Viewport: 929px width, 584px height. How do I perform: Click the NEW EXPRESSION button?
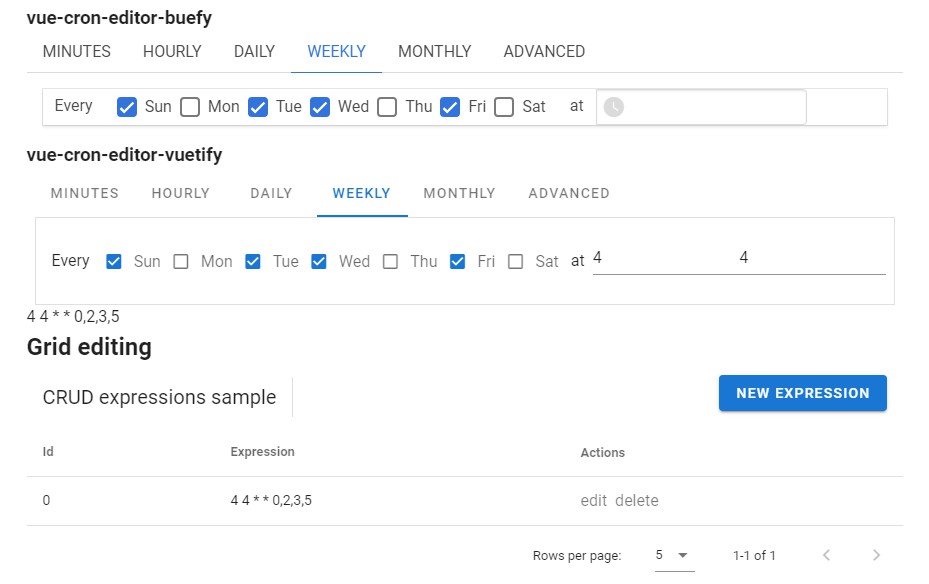click(x=802, y=393)
